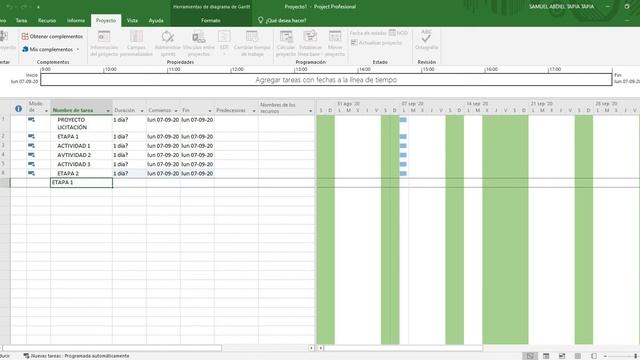Click task mode icon for PROYECTO LICITACIÓN
This screenshot has height=360, width=640.
tap(31, 120)
